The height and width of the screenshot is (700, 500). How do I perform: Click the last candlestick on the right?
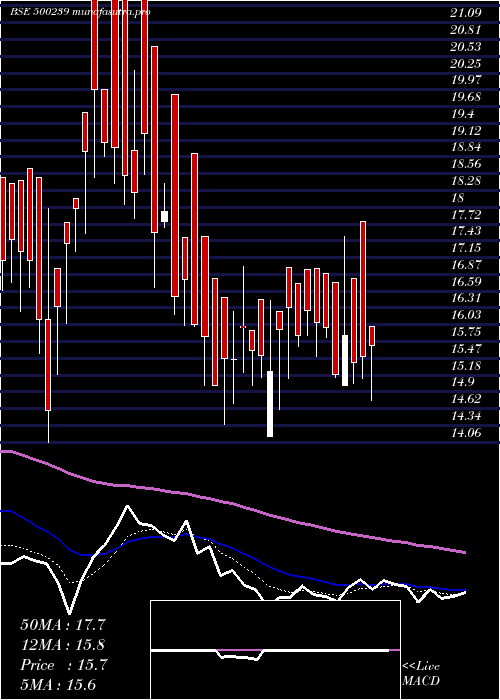pyautogui.click(x=371, y=336)
